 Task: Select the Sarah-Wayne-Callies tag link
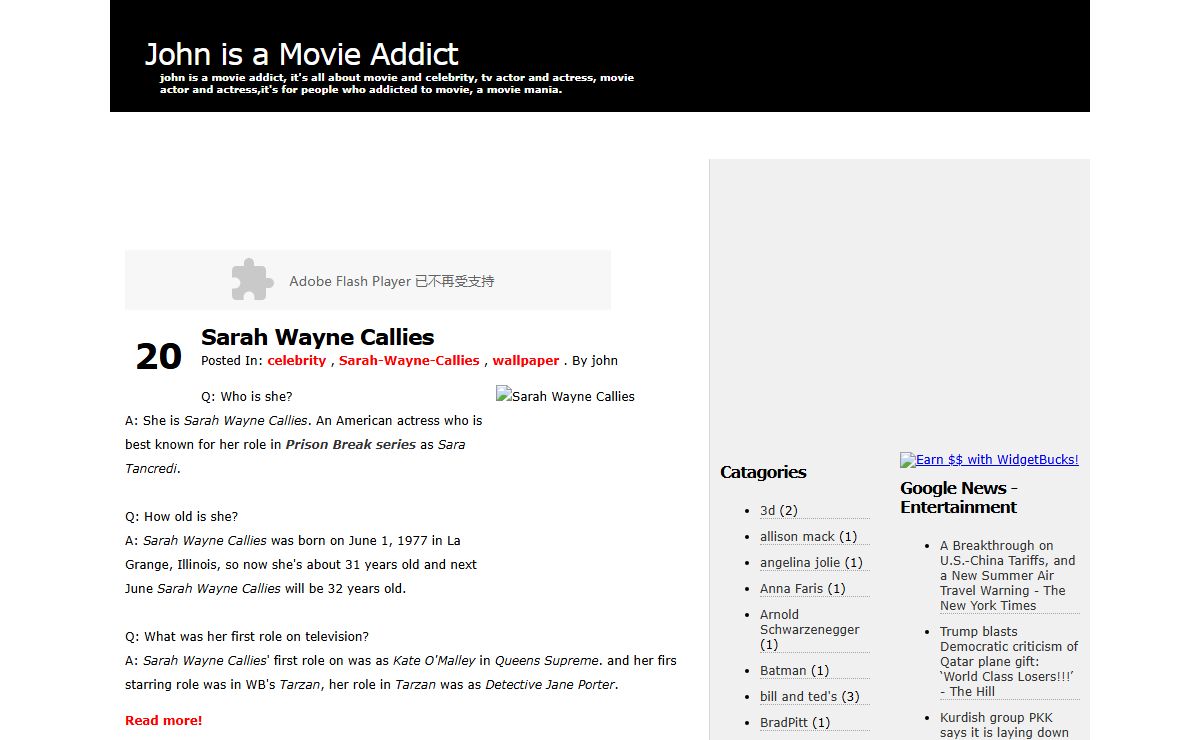(x=409, y=361)
